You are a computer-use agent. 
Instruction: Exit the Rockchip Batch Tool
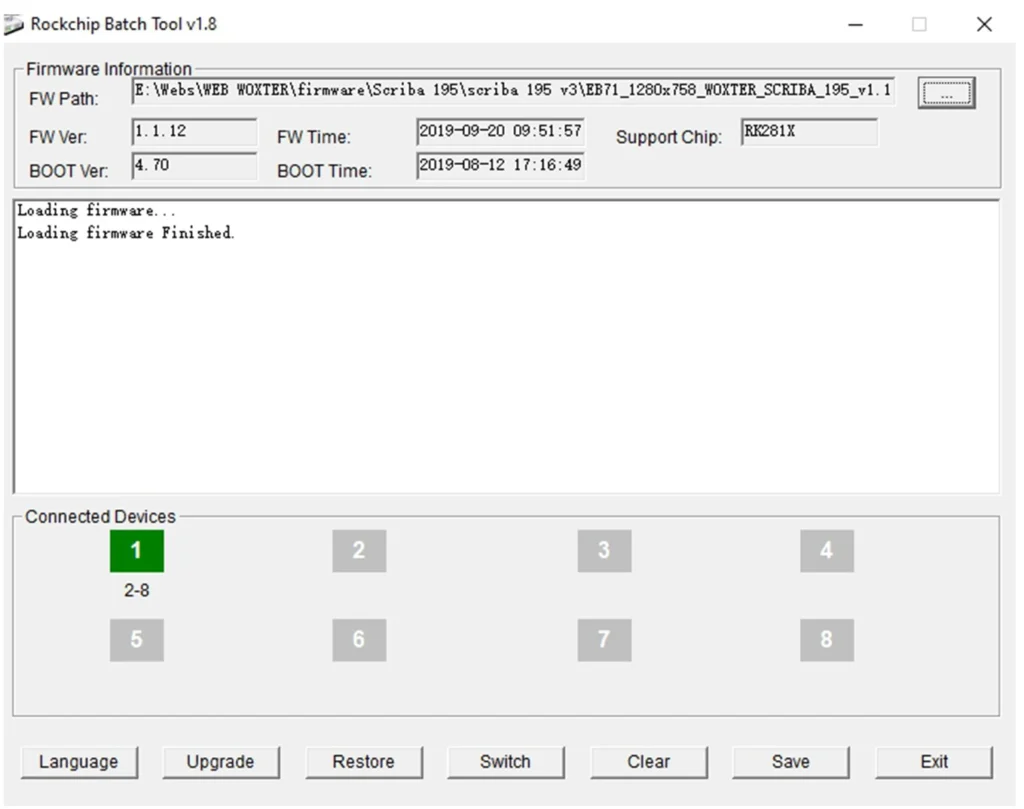click(x=934, y=762)
